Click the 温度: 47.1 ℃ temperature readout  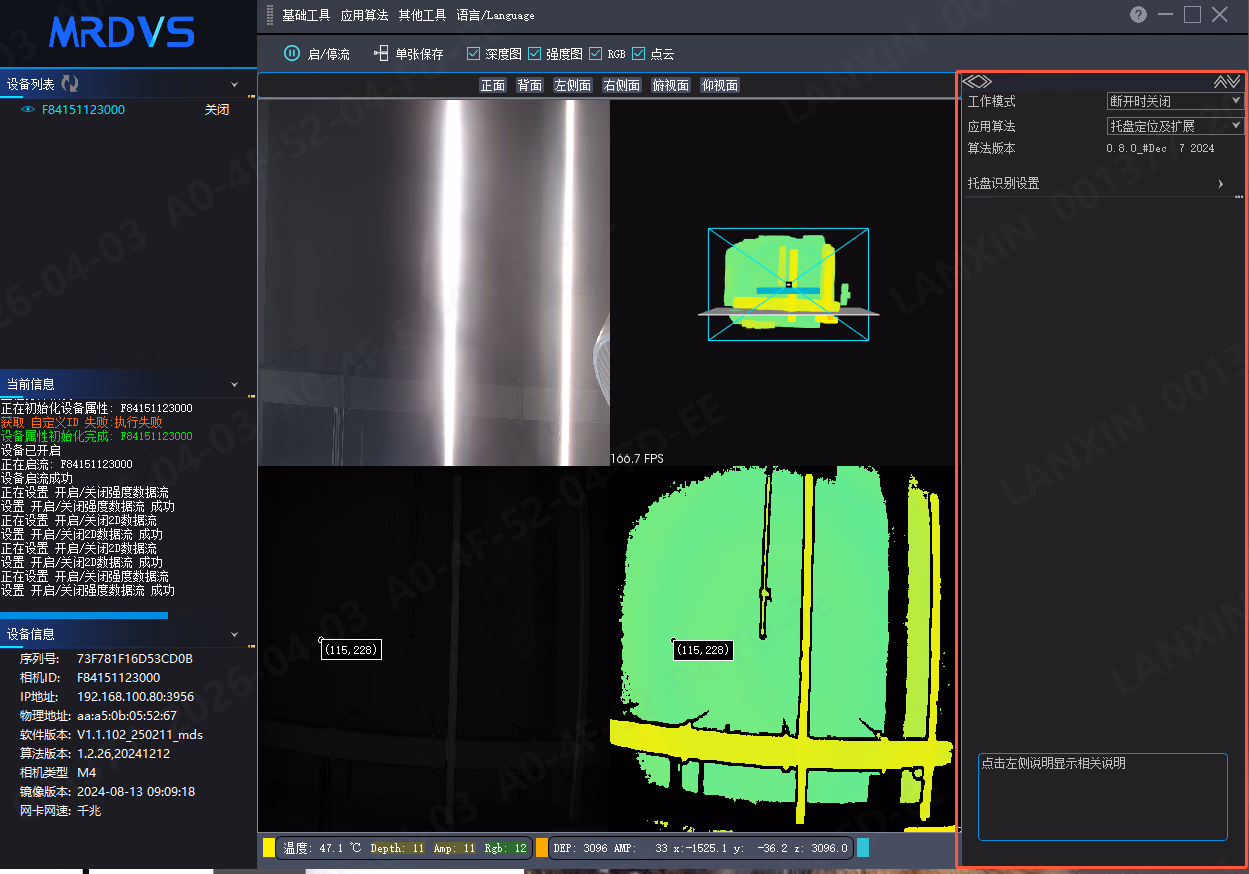click(x=324, y=848)
